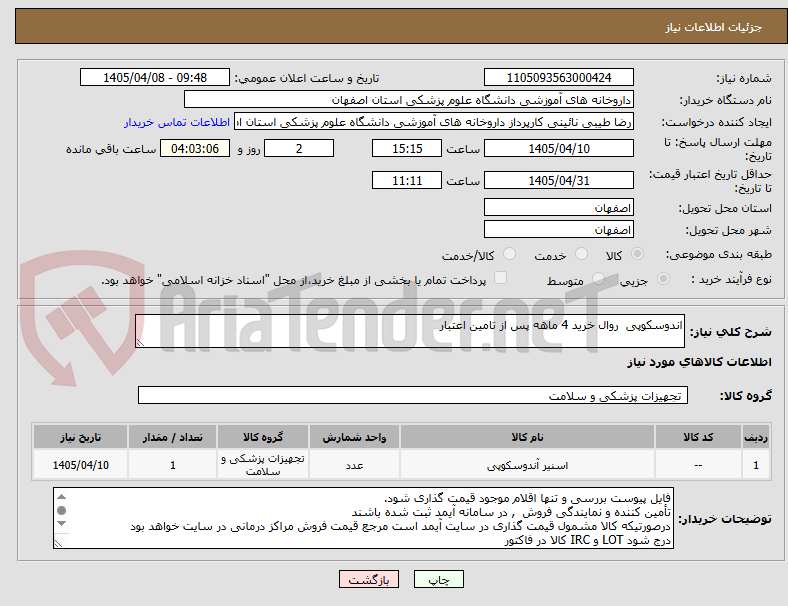Click the validity time 11:11 field
788x606 pixels.
pyautogui.click(x=407, y=180)
